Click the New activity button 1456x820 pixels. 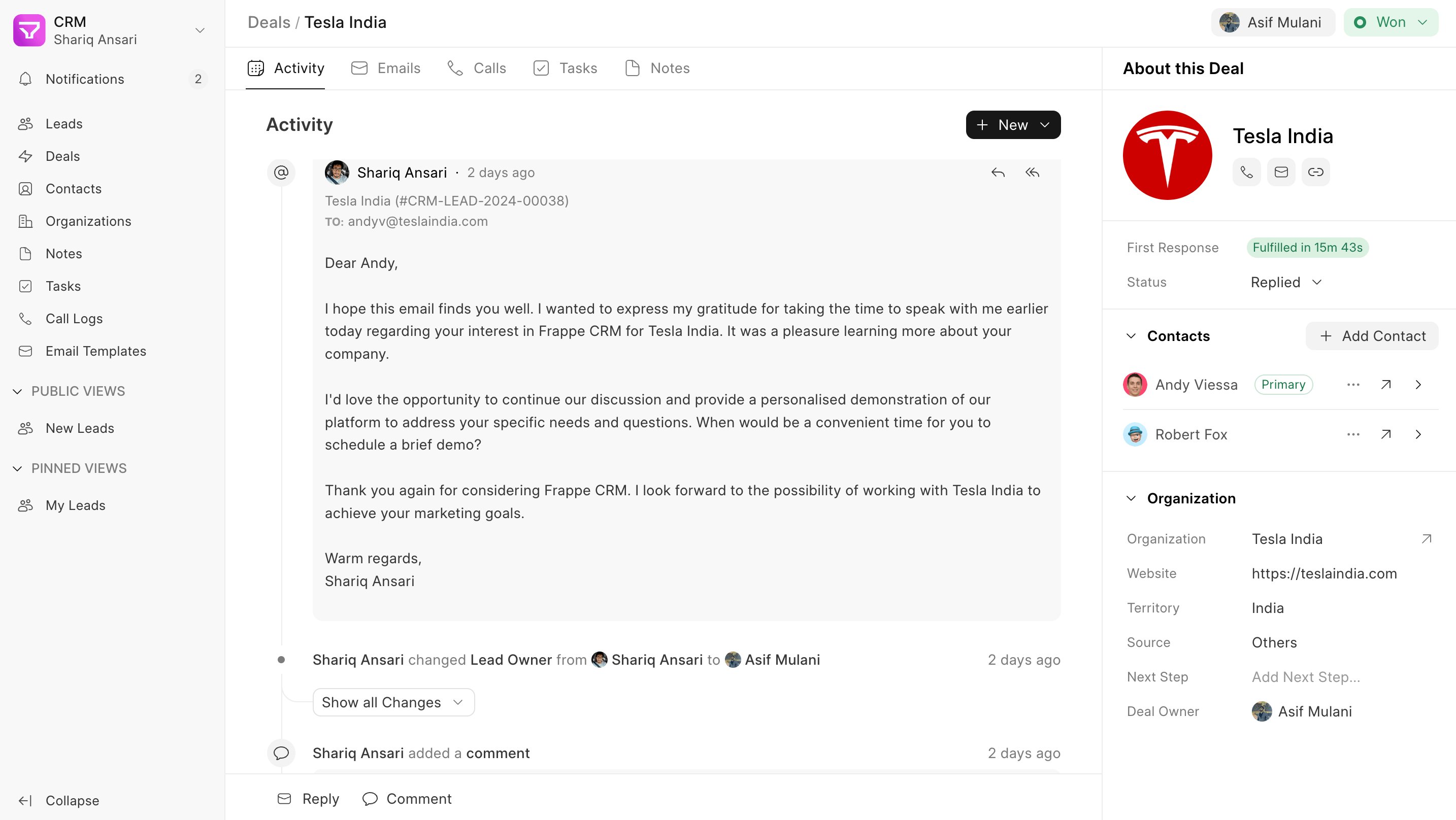tap(1013, 125)
